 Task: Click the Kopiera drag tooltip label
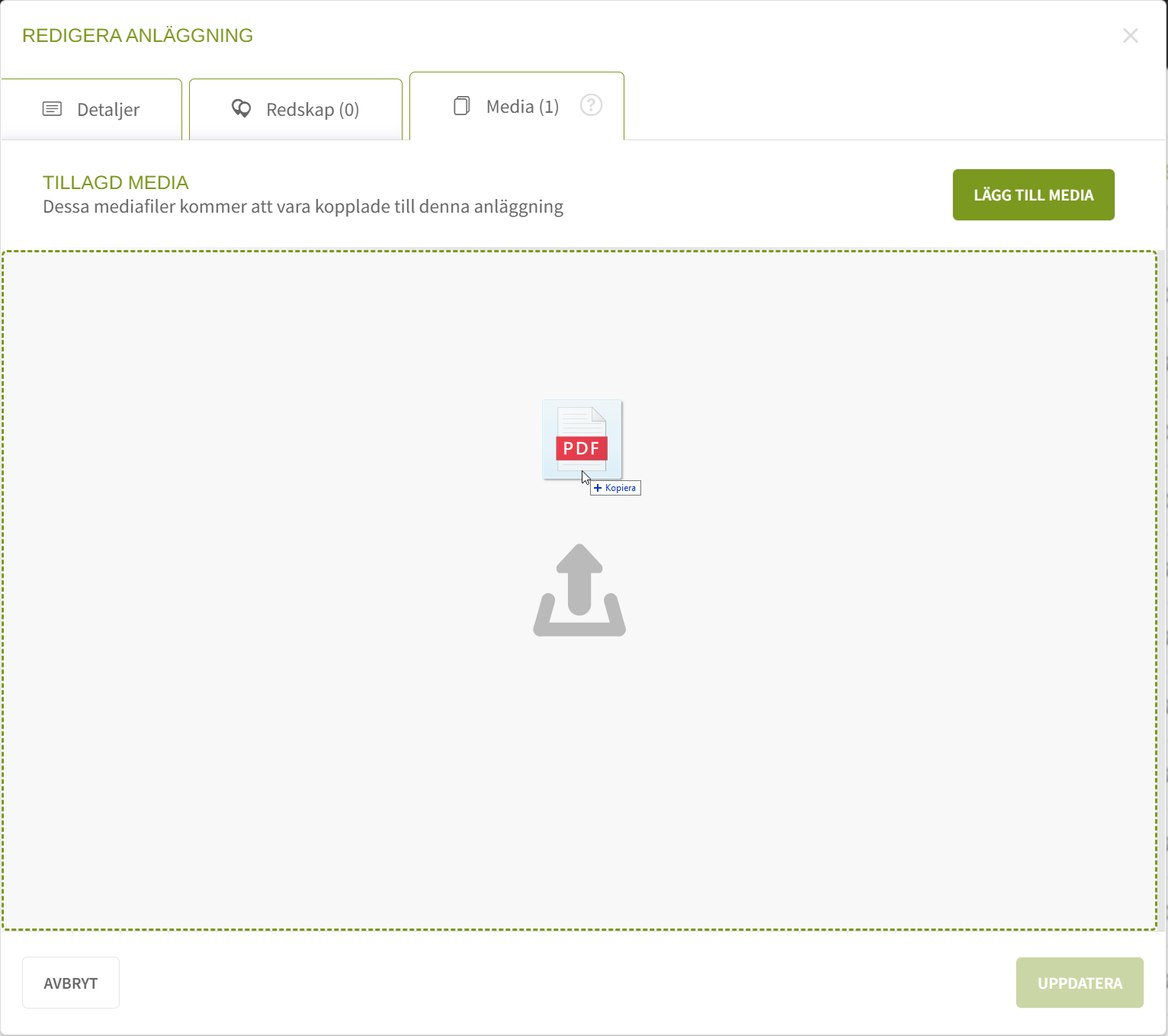point(621,488)
